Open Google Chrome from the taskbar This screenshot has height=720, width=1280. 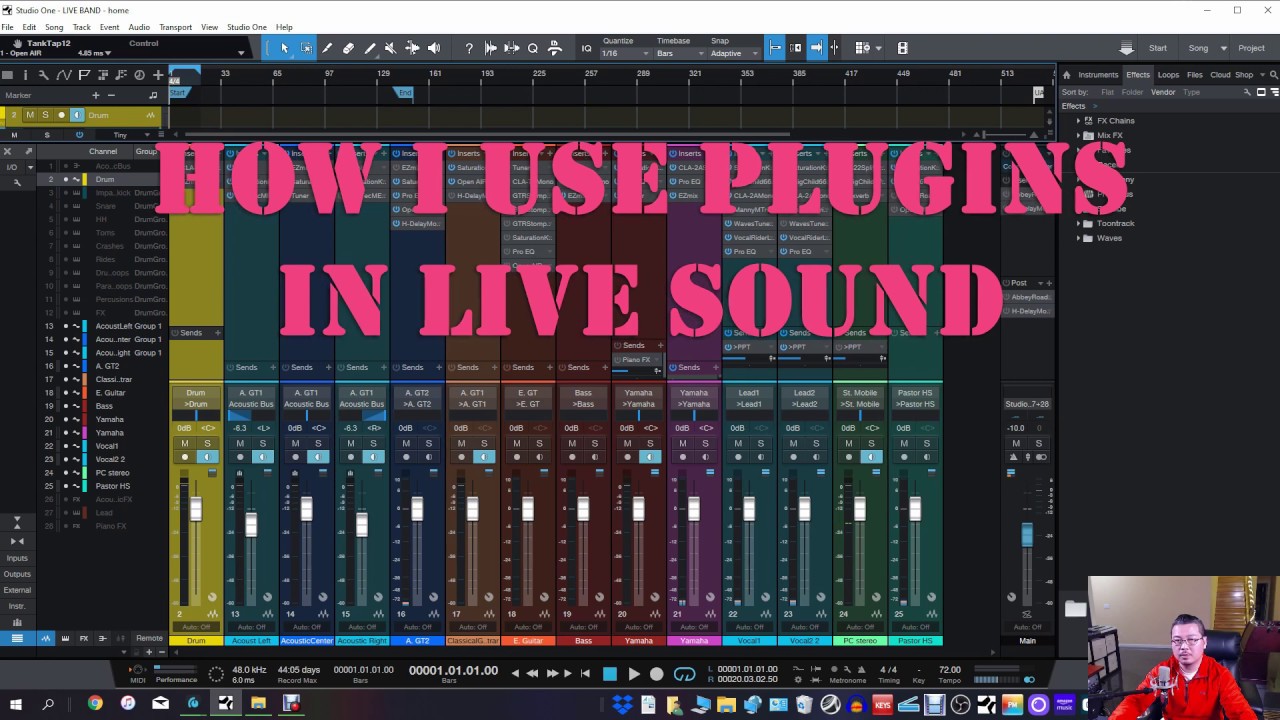click(95, 704)
